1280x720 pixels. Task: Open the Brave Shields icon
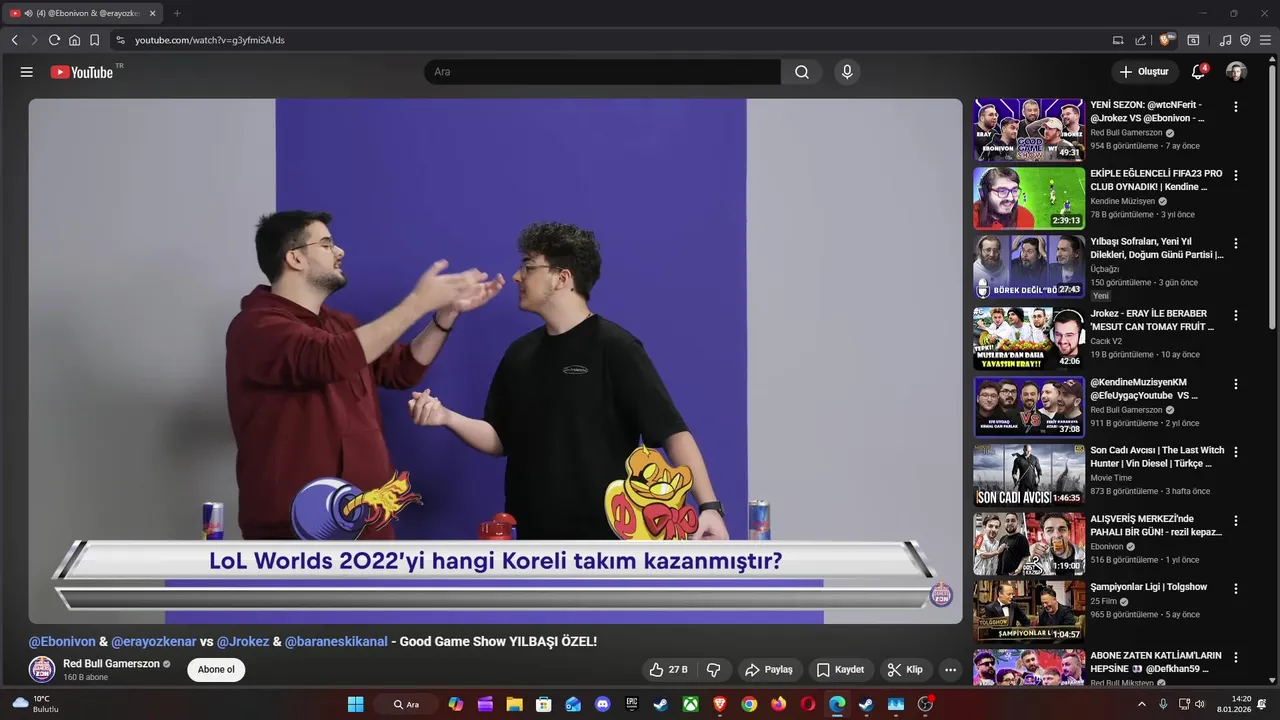click(x=1166, y=40)
